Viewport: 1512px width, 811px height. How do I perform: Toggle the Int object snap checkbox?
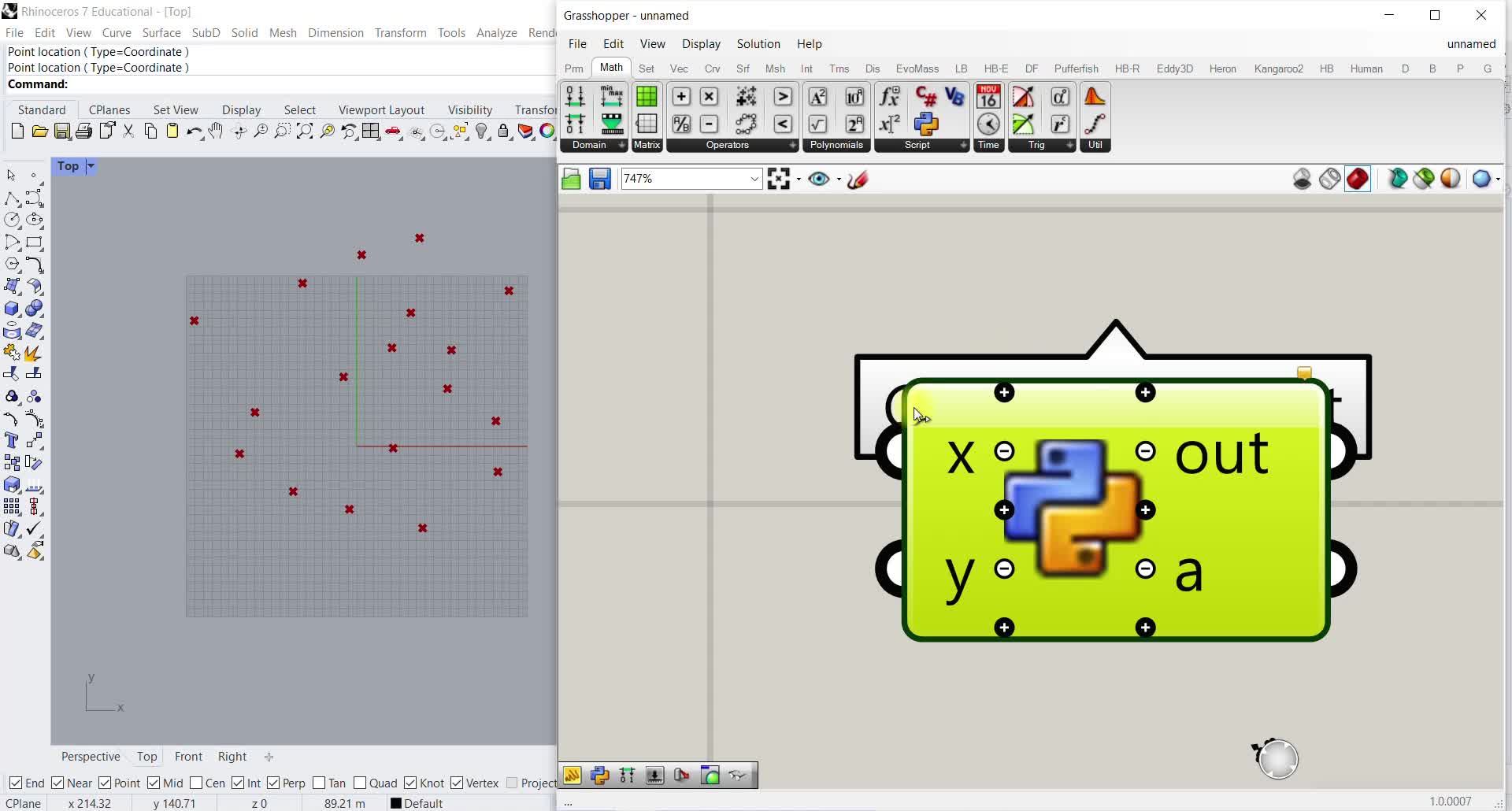[x=238, y=783]
